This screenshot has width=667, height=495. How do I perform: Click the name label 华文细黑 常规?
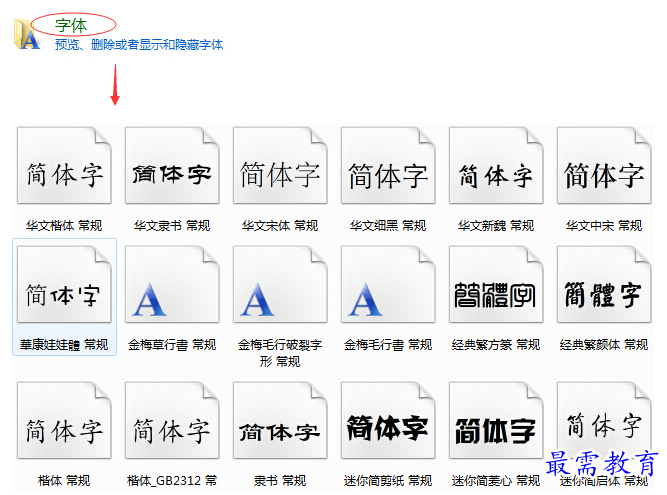click(x=388, y=225)
